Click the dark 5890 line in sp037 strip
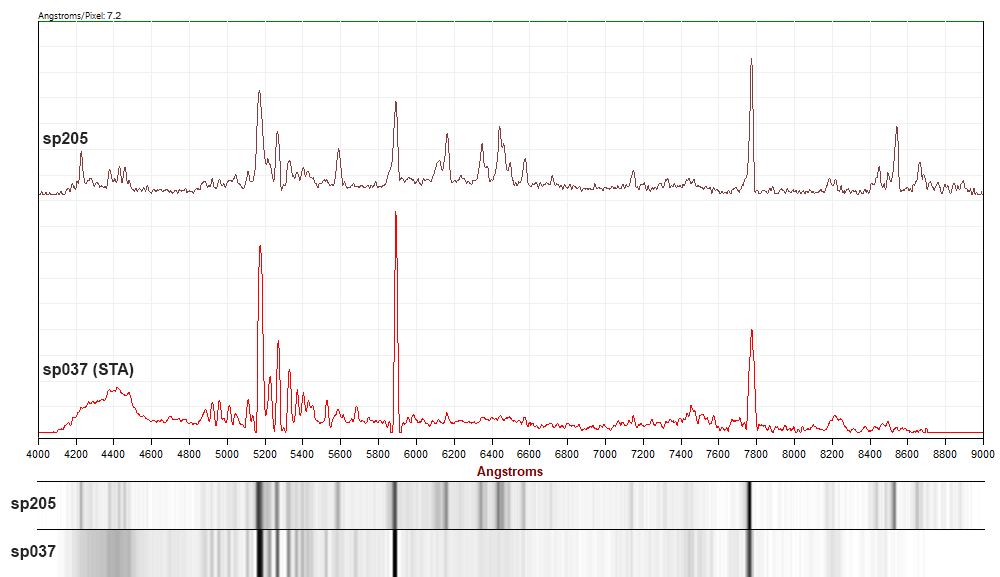 395,553
